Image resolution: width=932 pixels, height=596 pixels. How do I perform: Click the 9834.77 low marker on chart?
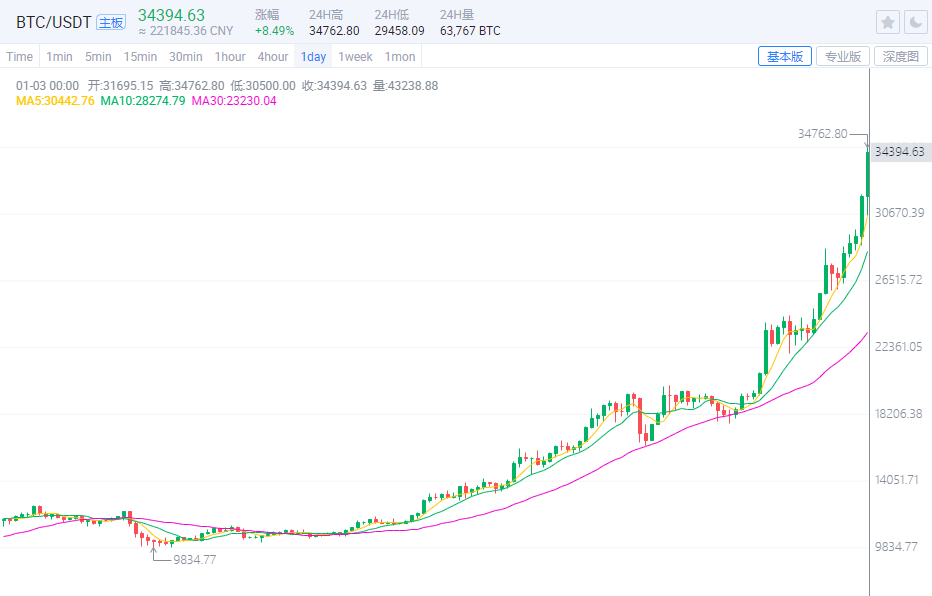click(195, 560)
